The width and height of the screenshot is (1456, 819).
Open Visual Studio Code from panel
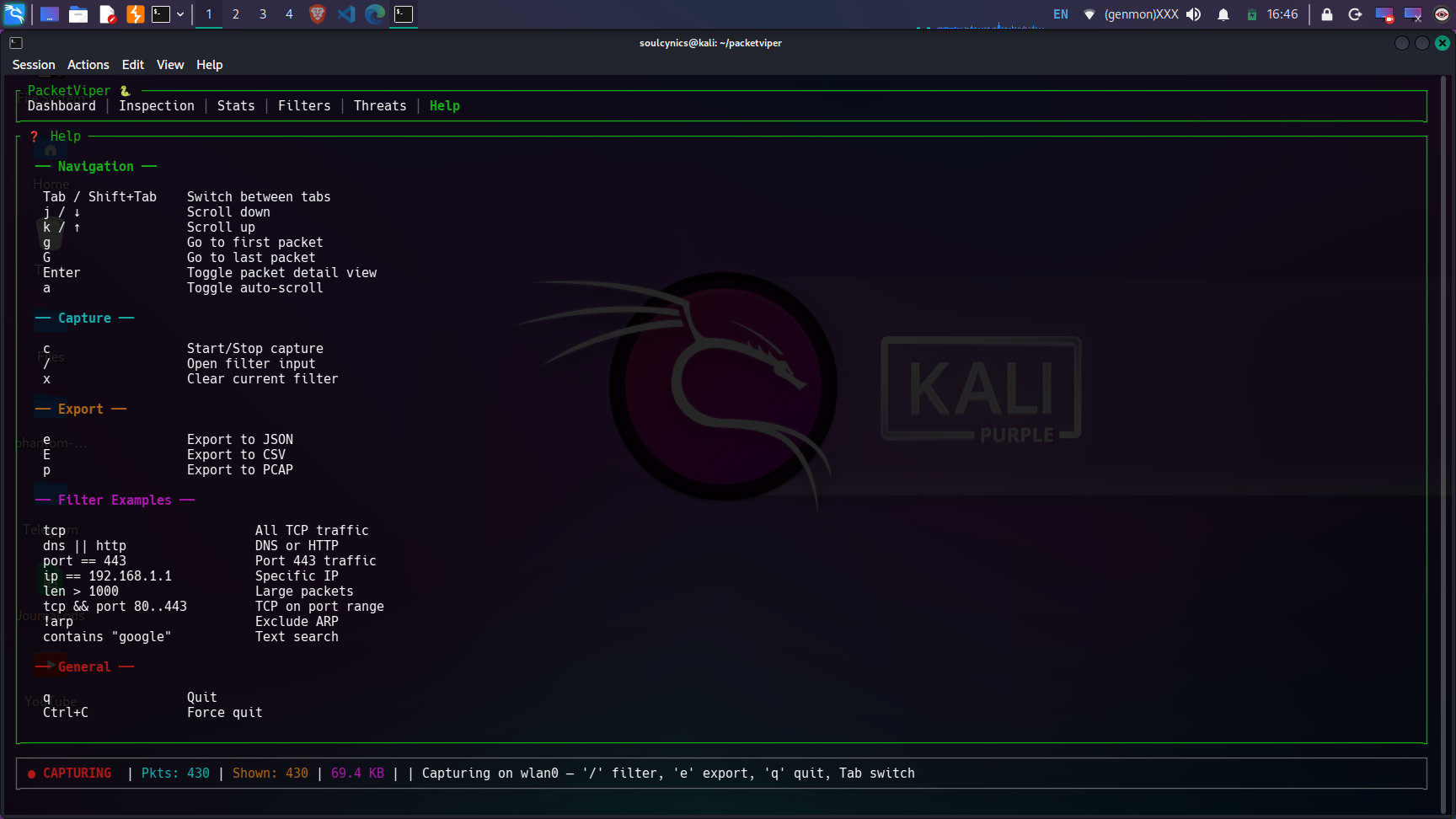coord(346,14)
